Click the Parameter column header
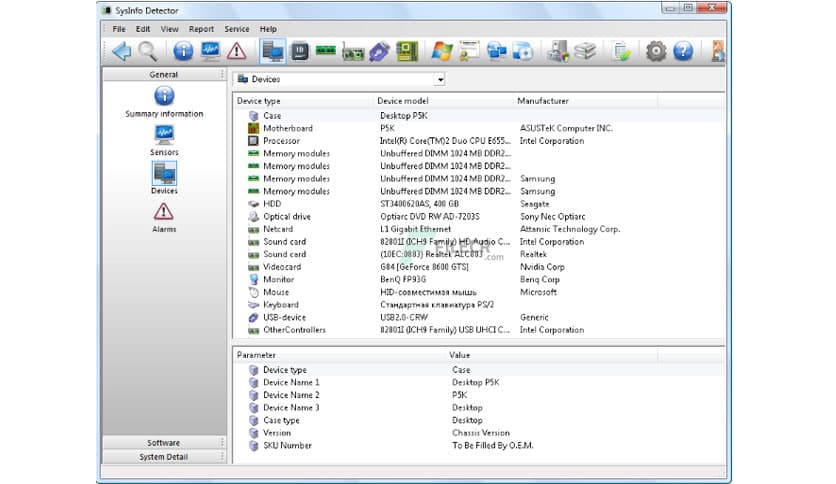Screen dimensions: 836x484 pos(339,355)
